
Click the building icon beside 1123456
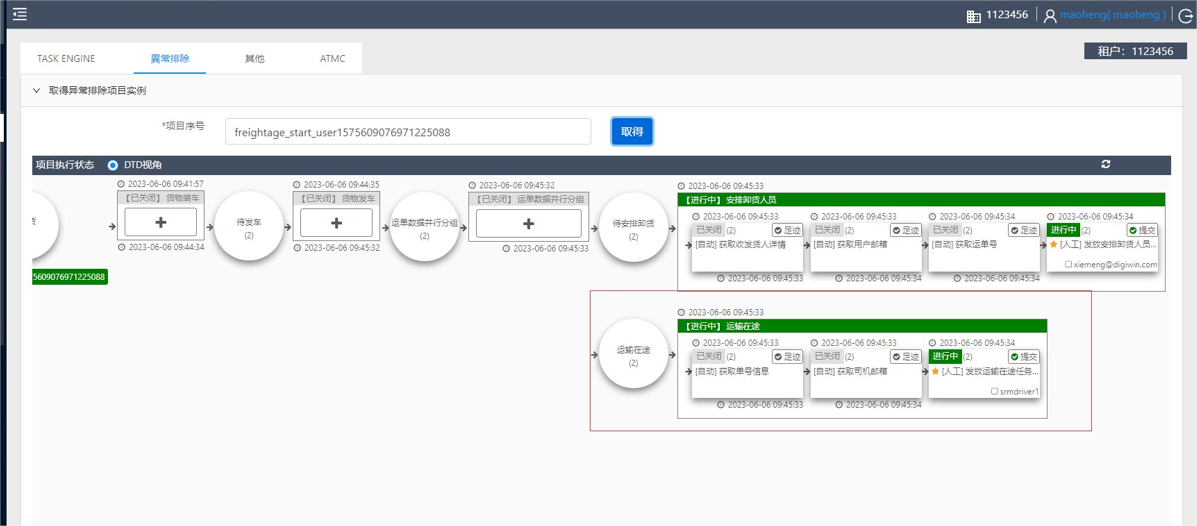973,15
